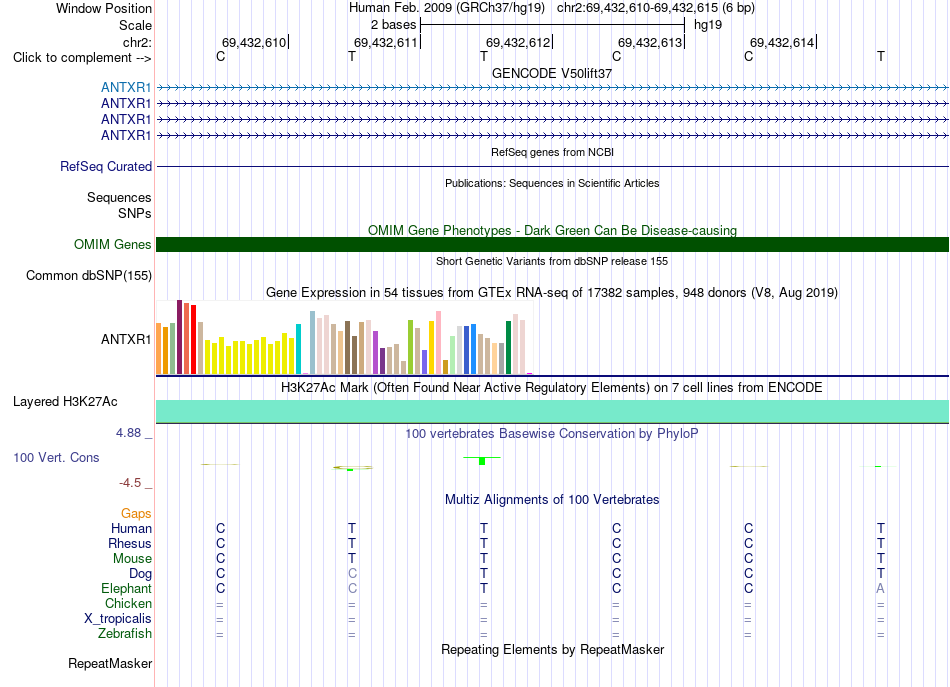Click the RefSeq Curated track label
The width and height of the screenshot is (950, 687).
point(106,166)
